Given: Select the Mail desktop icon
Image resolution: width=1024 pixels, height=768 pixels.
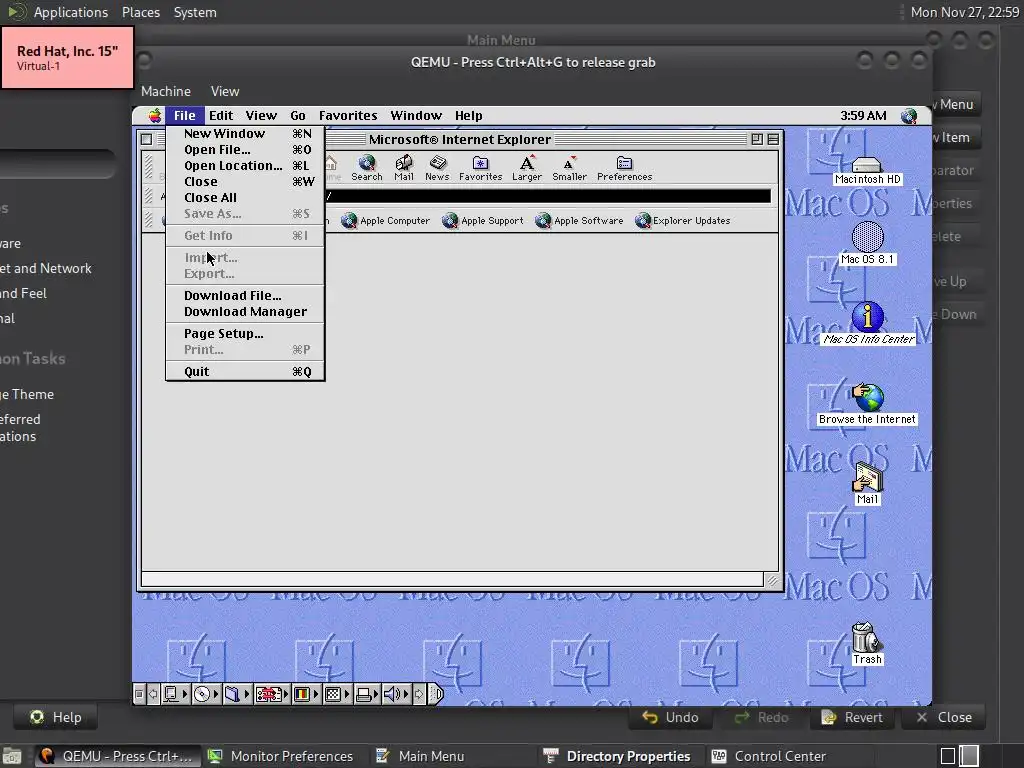Looking at the screenshot, I should click(867, 484).
